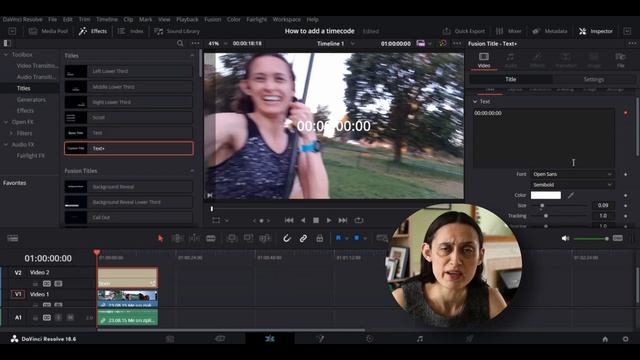
Task: Open Project Settings gear icon
Action: coord(625,339)
